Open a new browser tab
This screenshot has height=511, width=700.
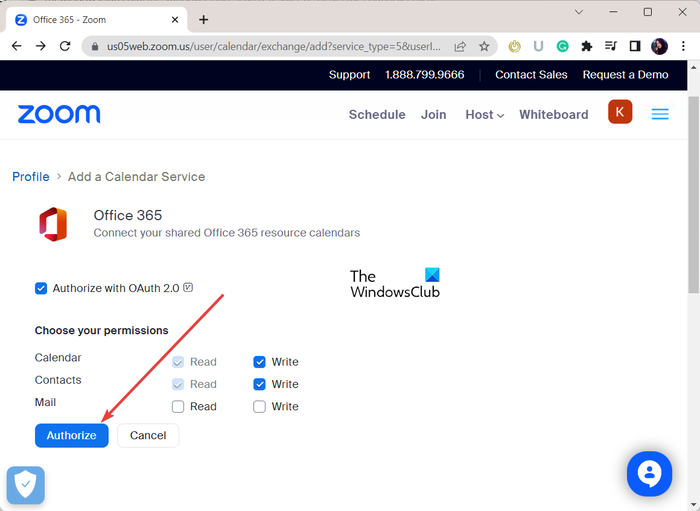(x=204, y=20)
